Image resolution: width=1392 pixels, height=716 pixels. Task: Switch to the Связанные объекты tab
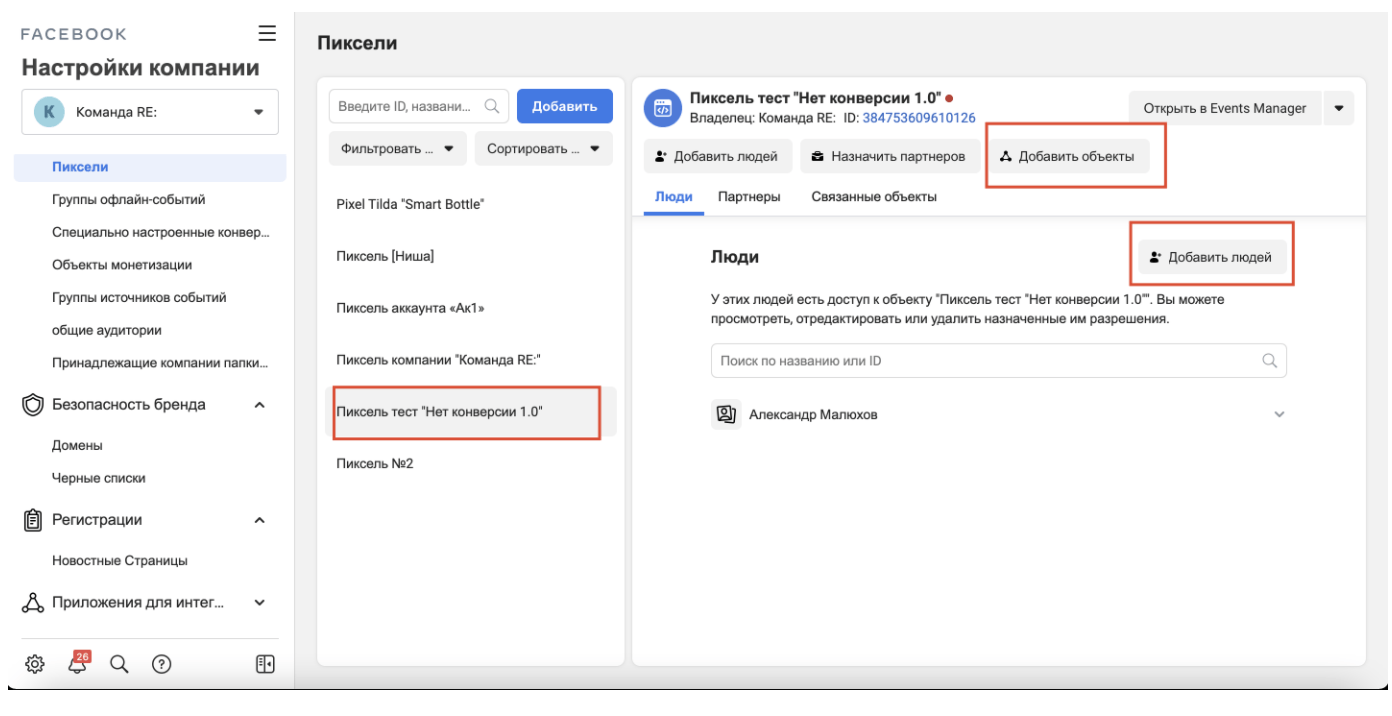pyautogui.click(x=874, y=197)
